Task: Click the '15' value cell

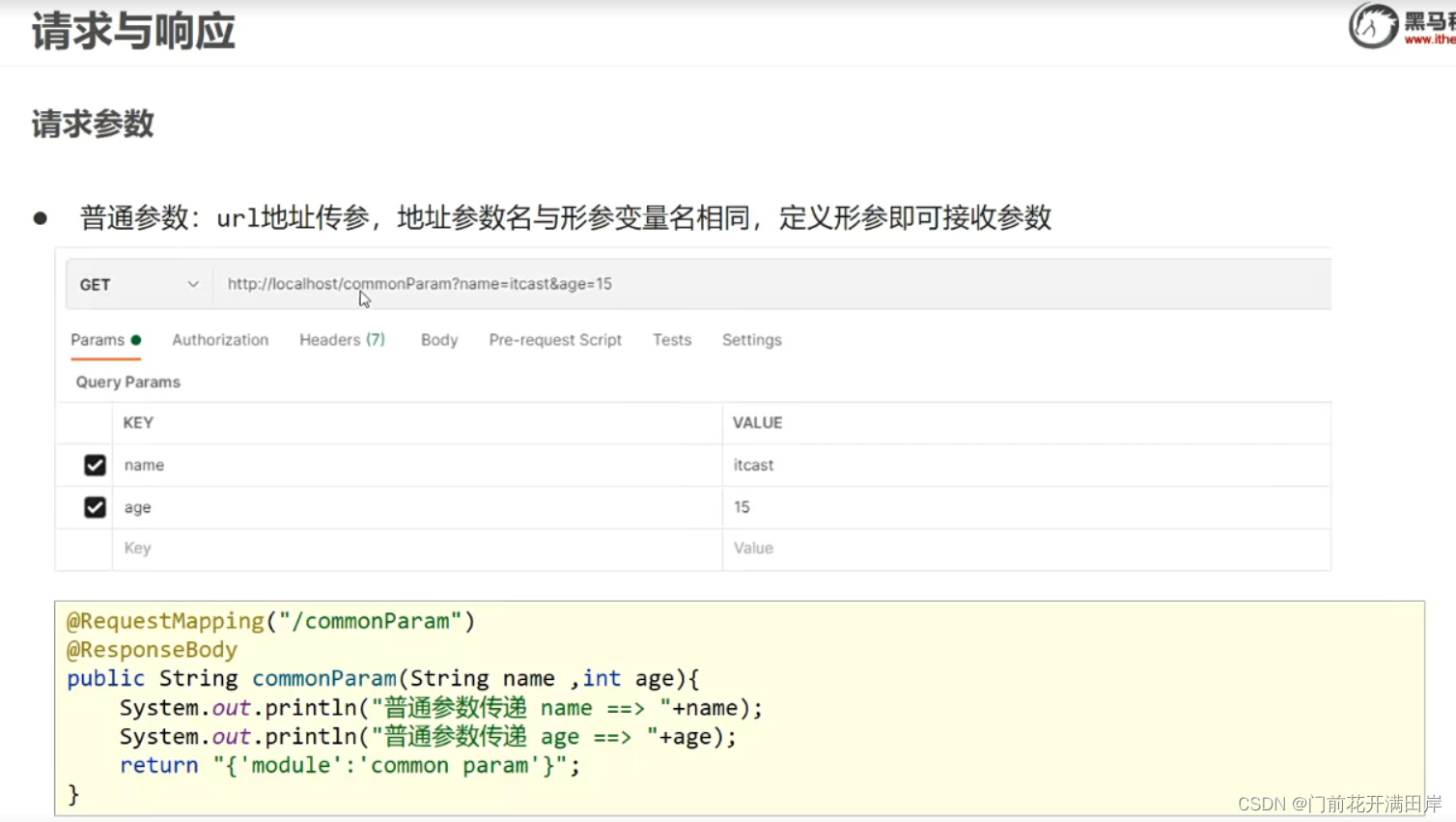Action: 1026,507
